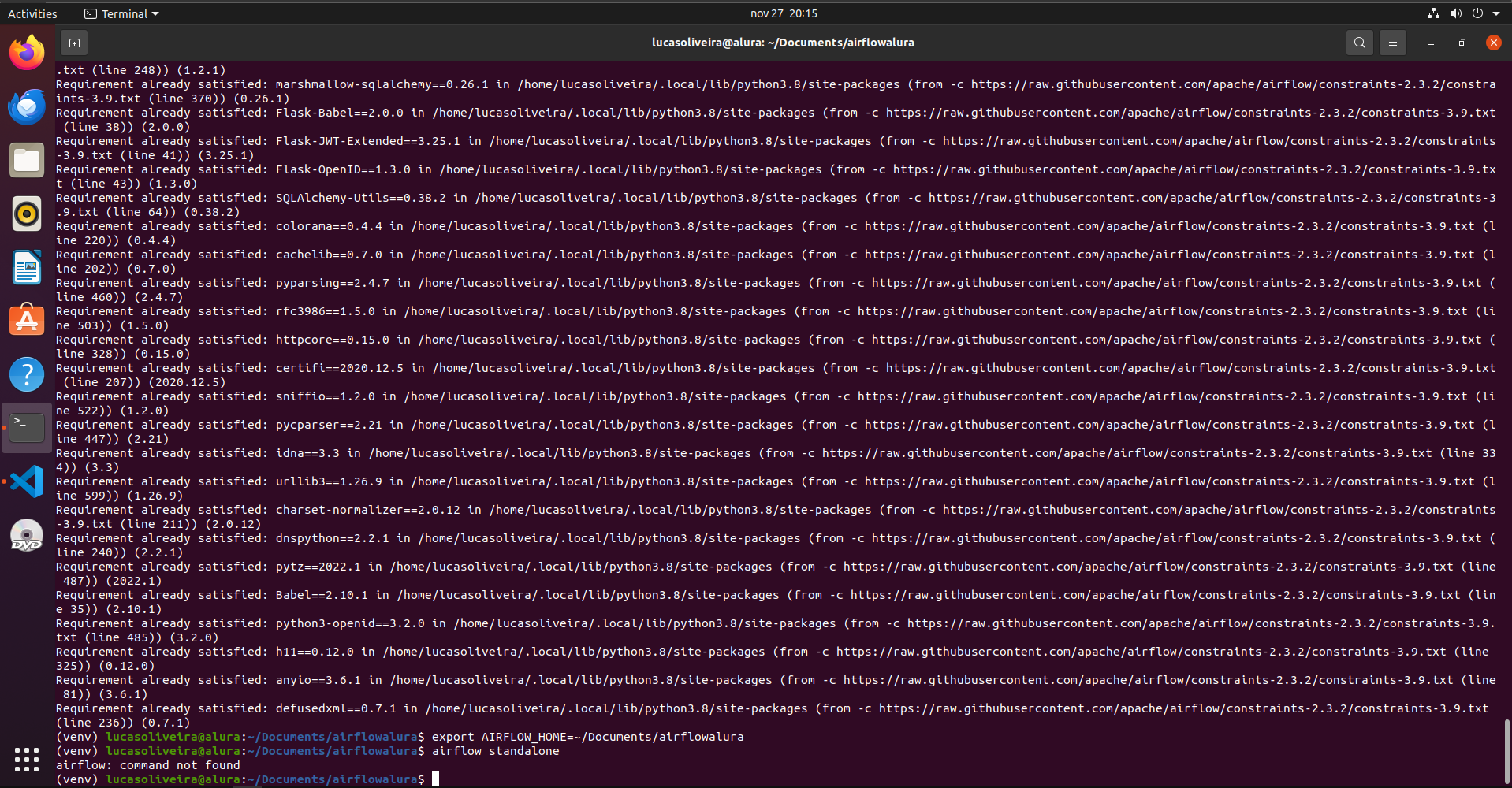The height and width of the screenshot is (788, 1512).
Task: Click the 'python3-openid==3.2.0' text
Action: point(350,623)
